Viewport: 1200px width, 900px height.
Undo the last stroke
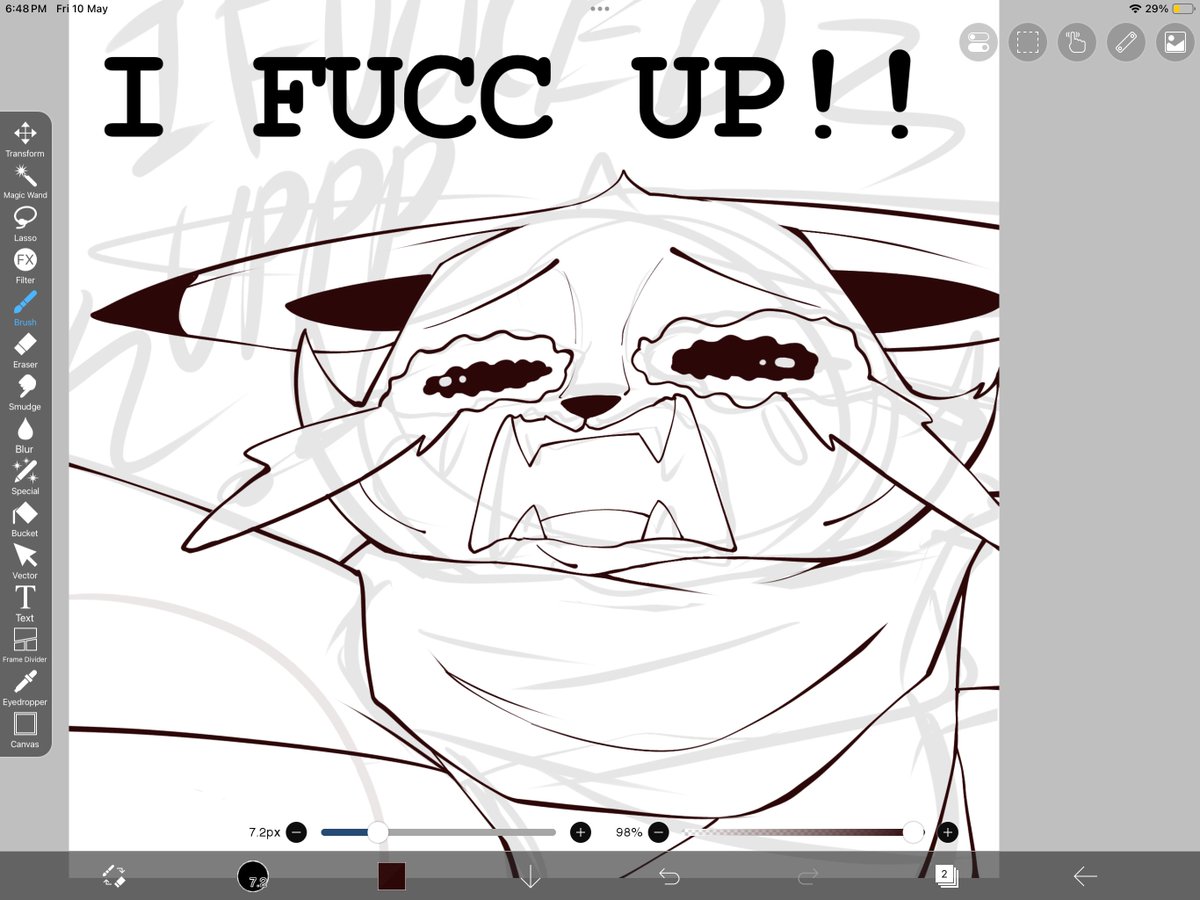click(669, 877)
